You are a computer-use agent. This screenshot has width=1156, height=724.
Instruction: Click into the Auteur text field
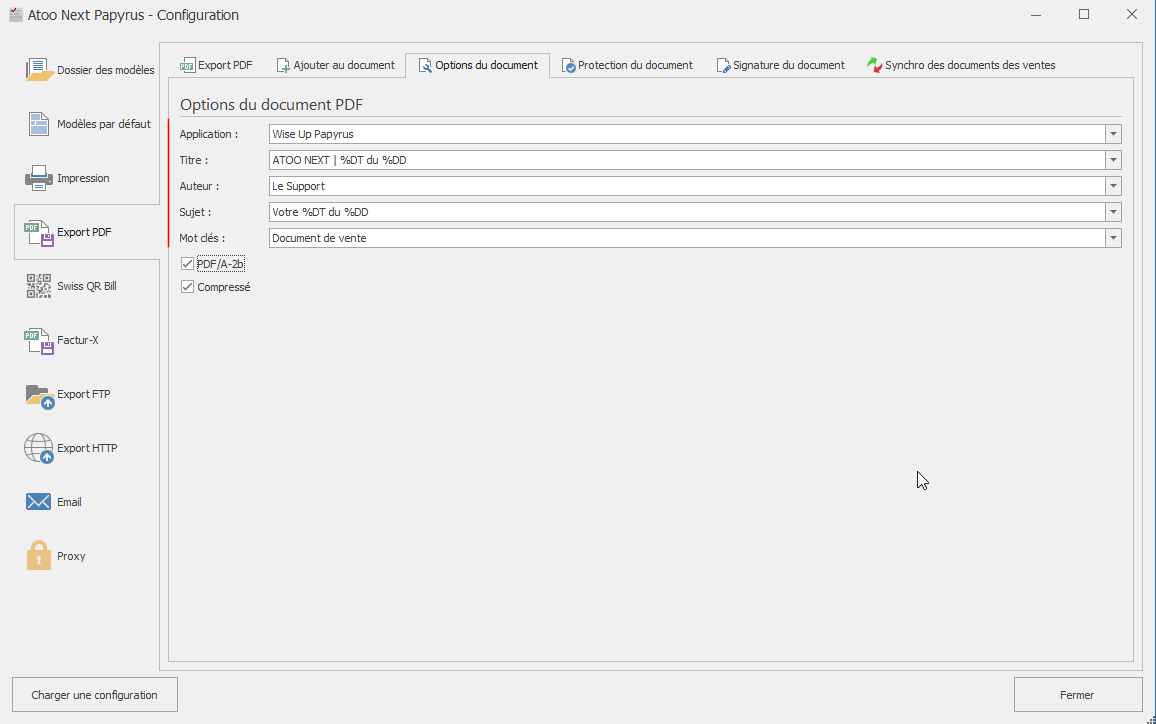coord(686,186)
